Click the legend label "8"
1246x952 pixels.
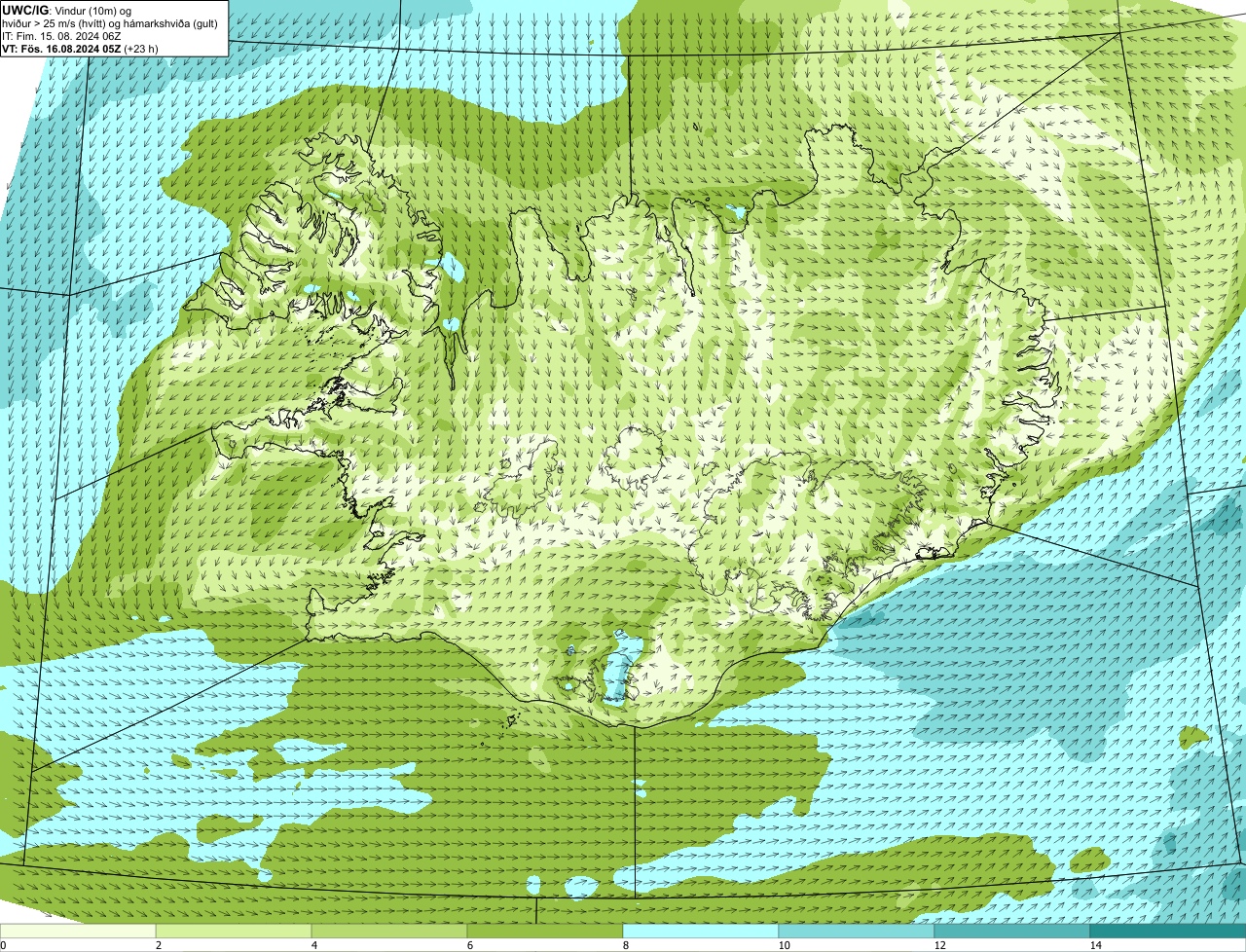[x=625, y=945]
